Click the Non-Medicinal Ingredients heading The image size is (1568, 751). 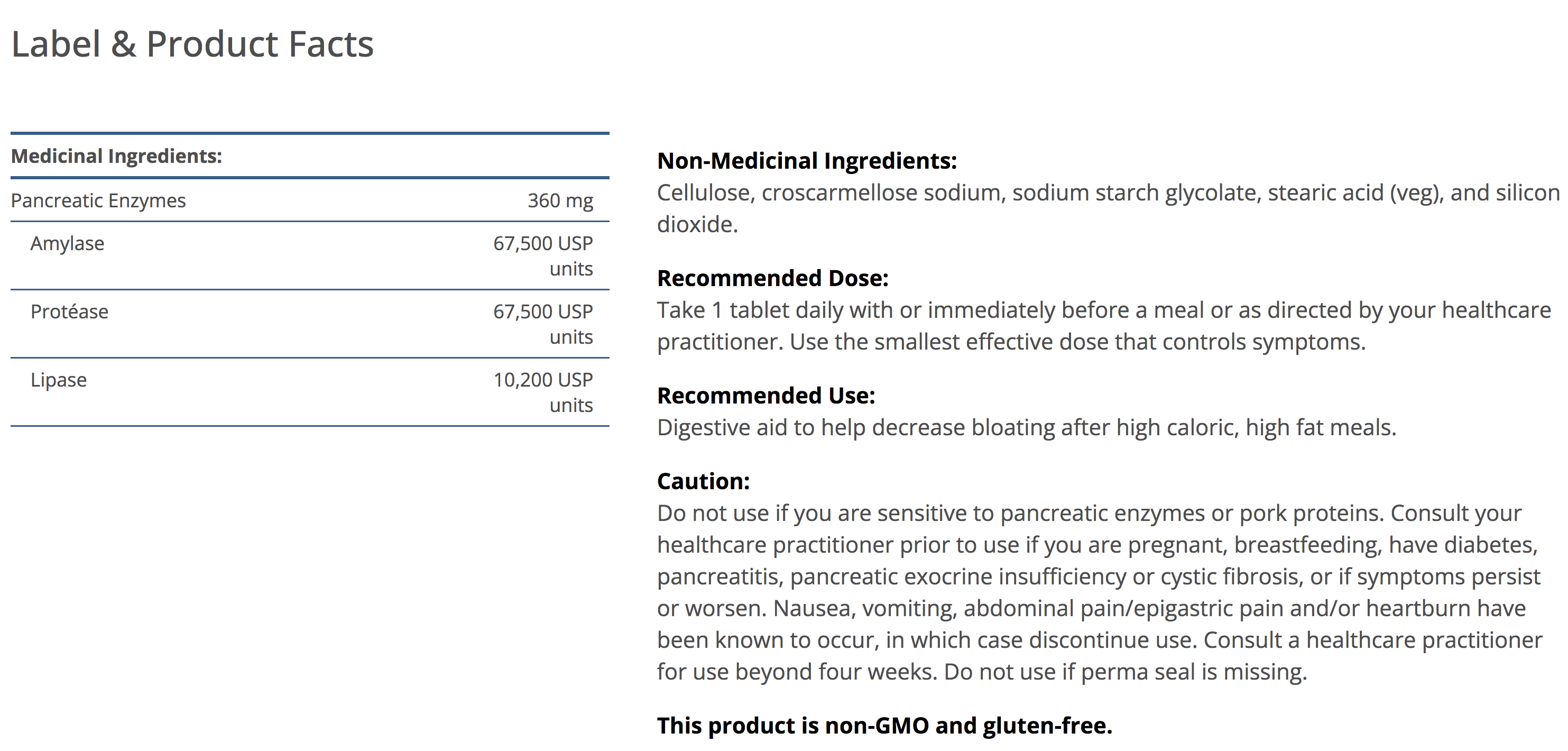point(807,161)
